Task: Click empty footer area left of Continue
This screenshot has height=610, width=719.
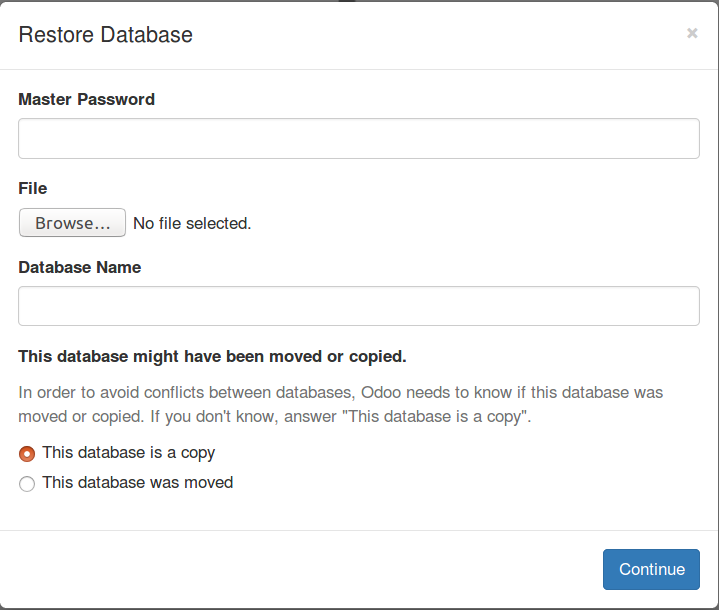Action: (298, 569)
